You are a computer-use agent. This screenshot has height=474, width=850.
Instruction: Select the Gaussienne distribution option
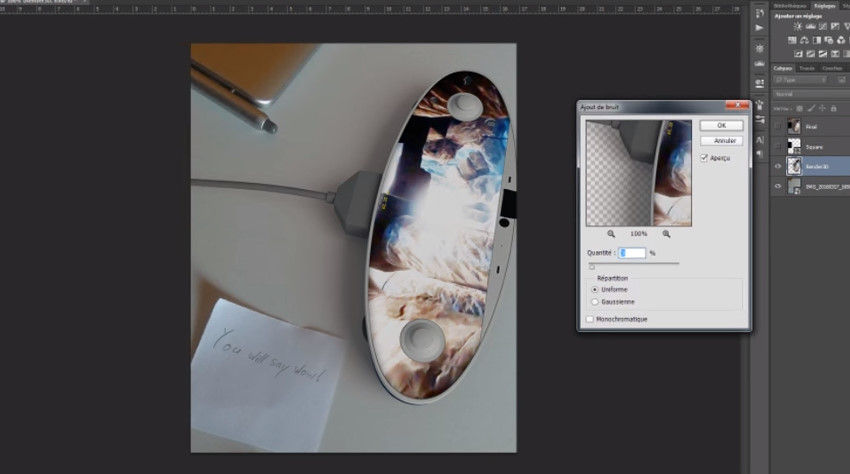pos(595,302)
